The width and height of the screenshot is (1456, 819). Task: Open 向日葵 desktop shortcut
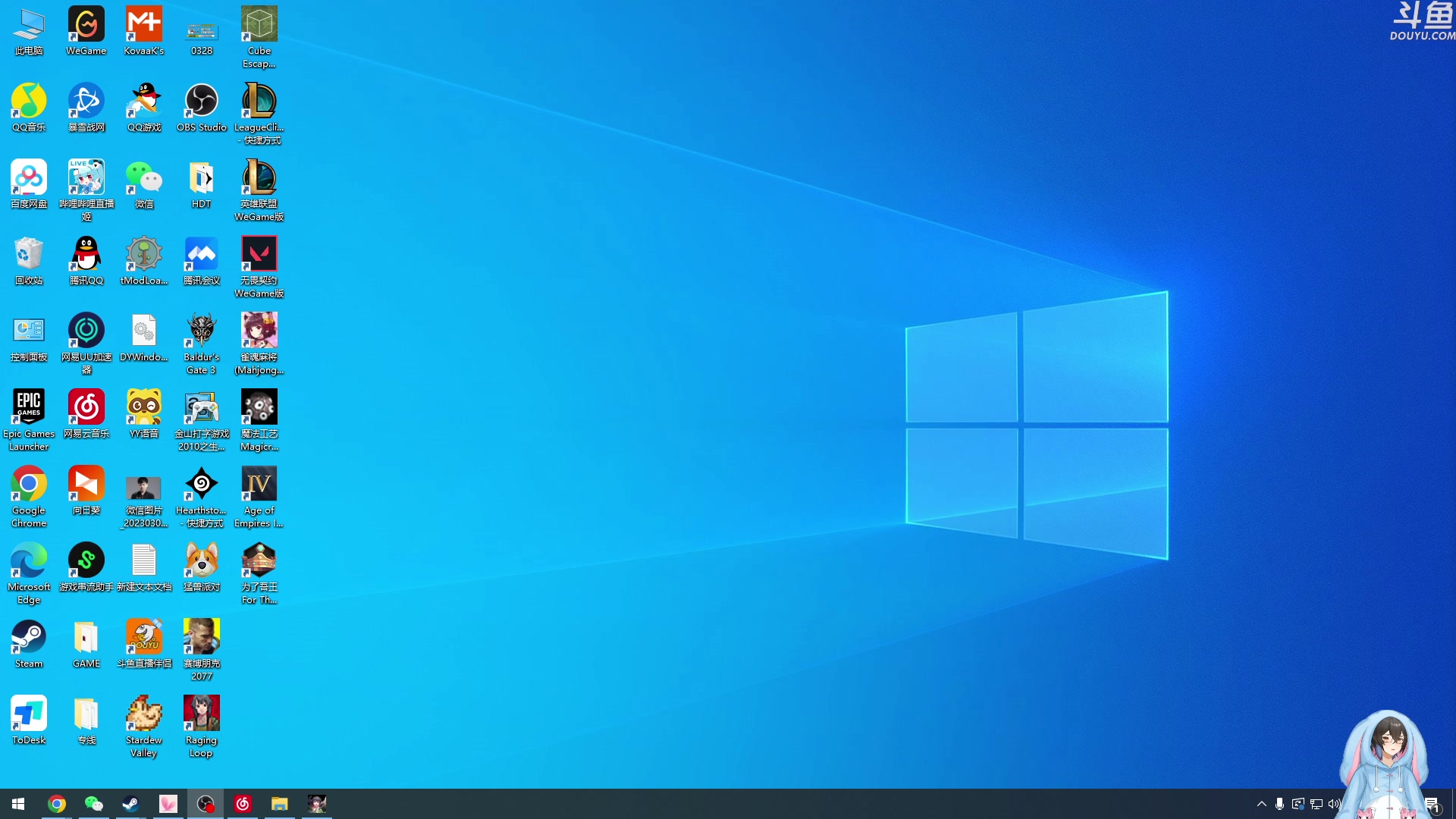[86, 491]
